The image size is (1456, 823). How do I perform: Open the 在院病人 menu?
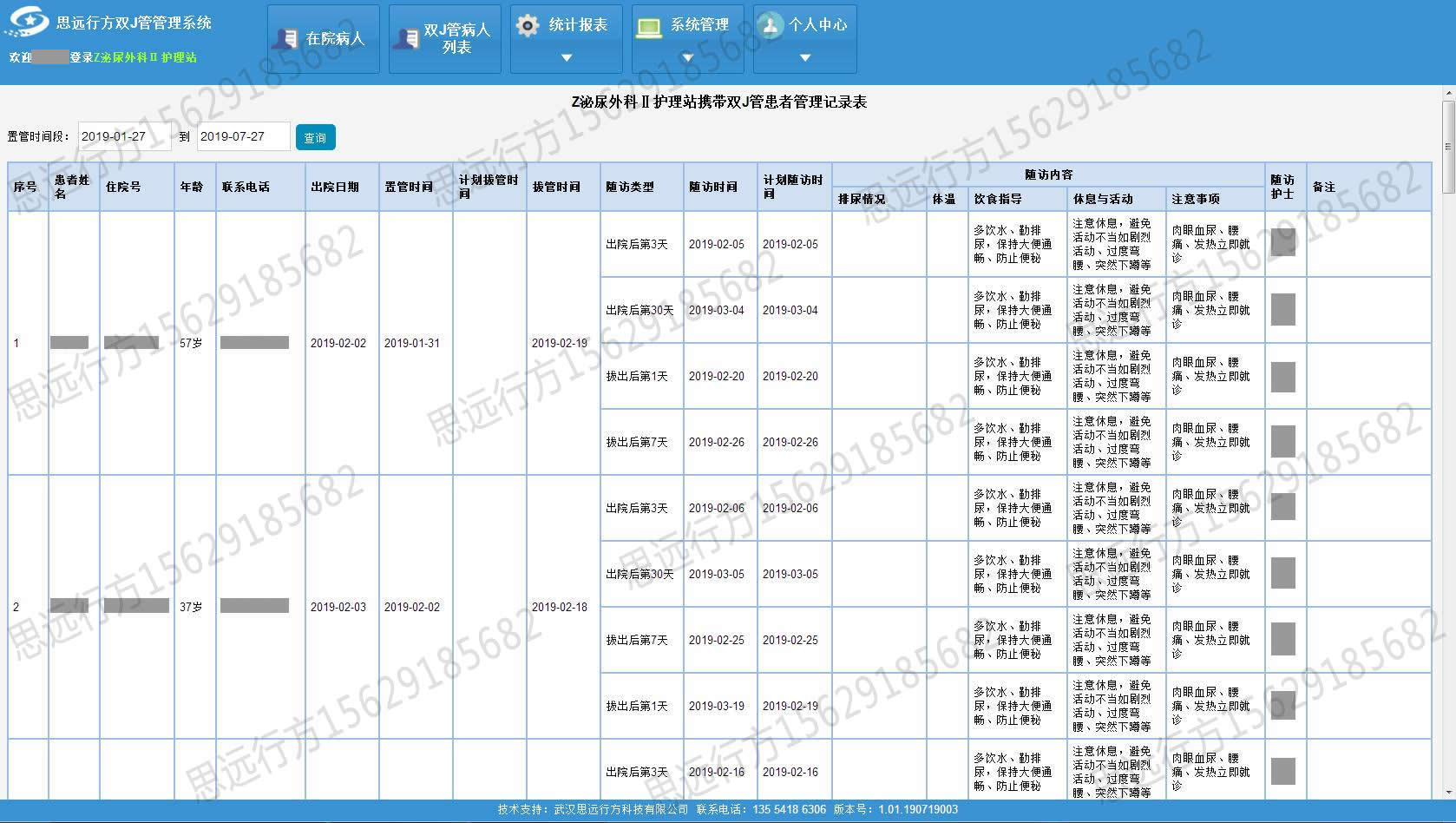(x=324, y=39)
